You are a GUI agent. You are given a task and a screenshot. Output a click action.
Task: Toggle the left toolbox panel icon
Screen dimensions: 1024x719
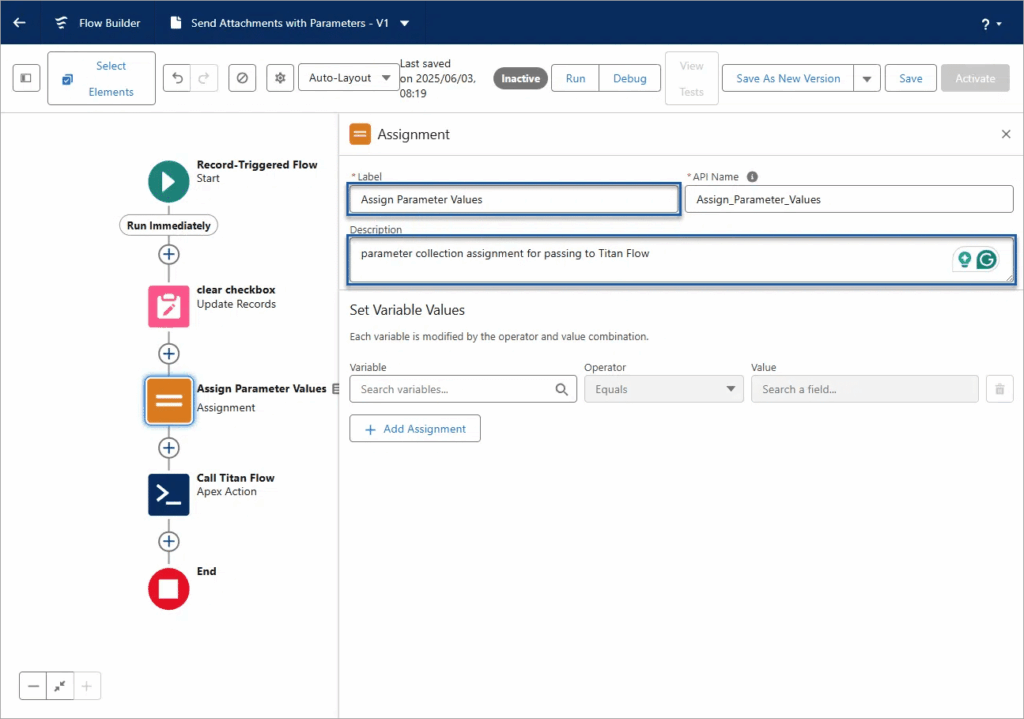pos(26,77)
